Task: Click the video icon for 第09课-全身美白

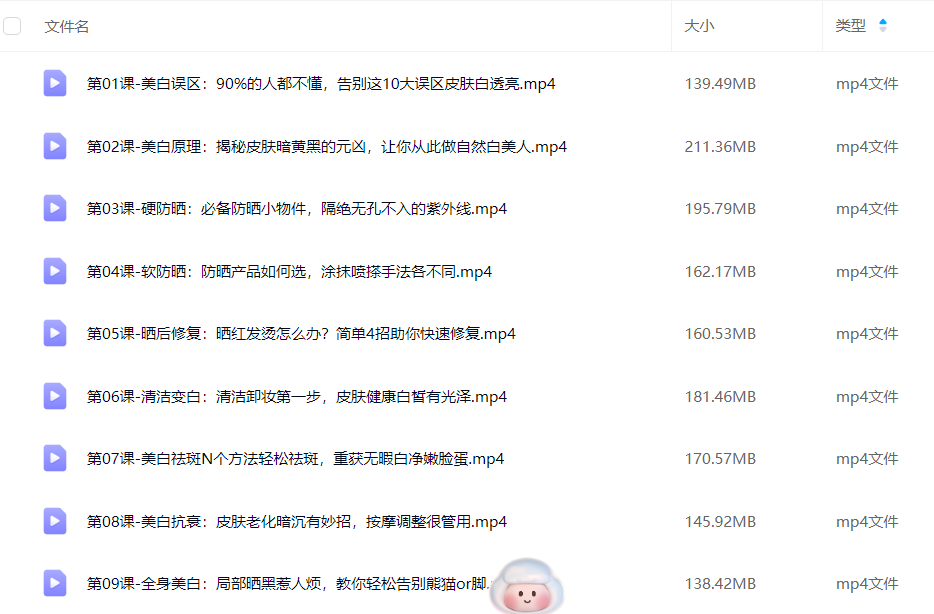Action: (55, 583)
